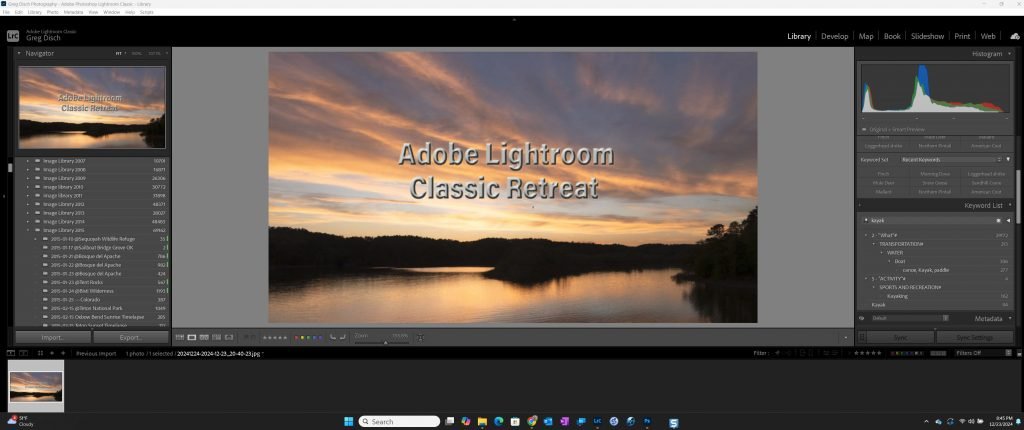
Task: Open second monitor window icon
Action: coord(24,353)
